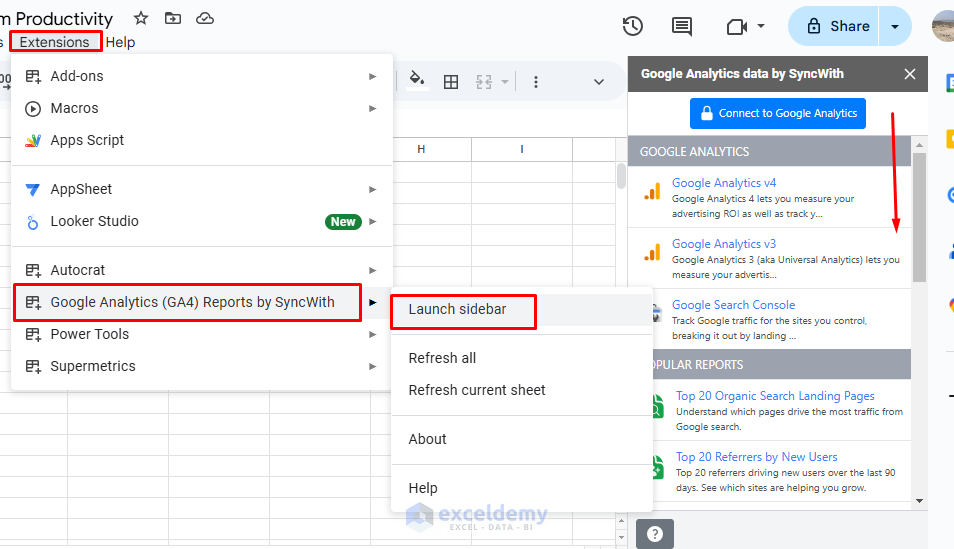Check the cloud save status icon
Screen dimensions: 954x549
204,18
